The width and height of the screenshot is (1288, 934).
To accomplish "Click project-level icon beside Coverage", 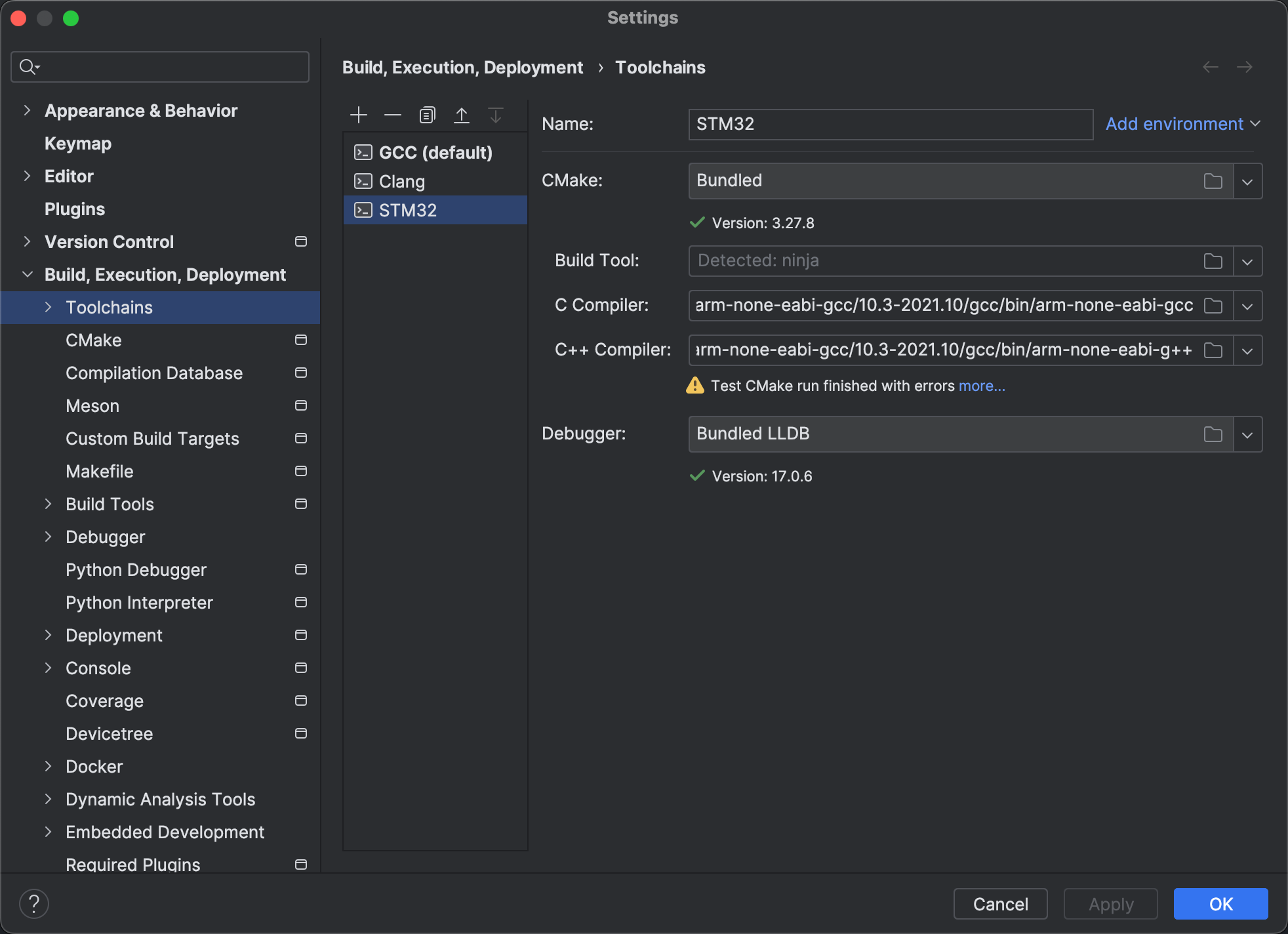I will point(301,700).
